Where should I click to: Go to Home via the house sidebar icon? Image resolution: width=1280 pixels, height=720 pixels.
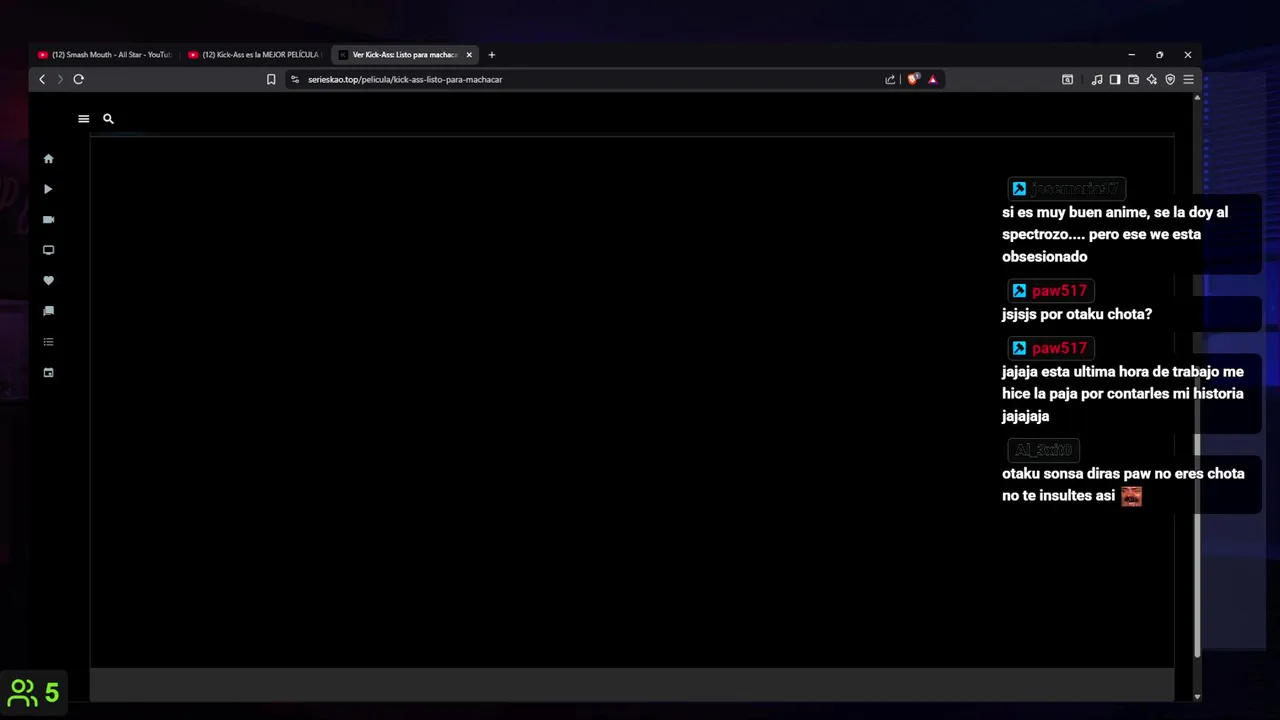pos(48,158)
